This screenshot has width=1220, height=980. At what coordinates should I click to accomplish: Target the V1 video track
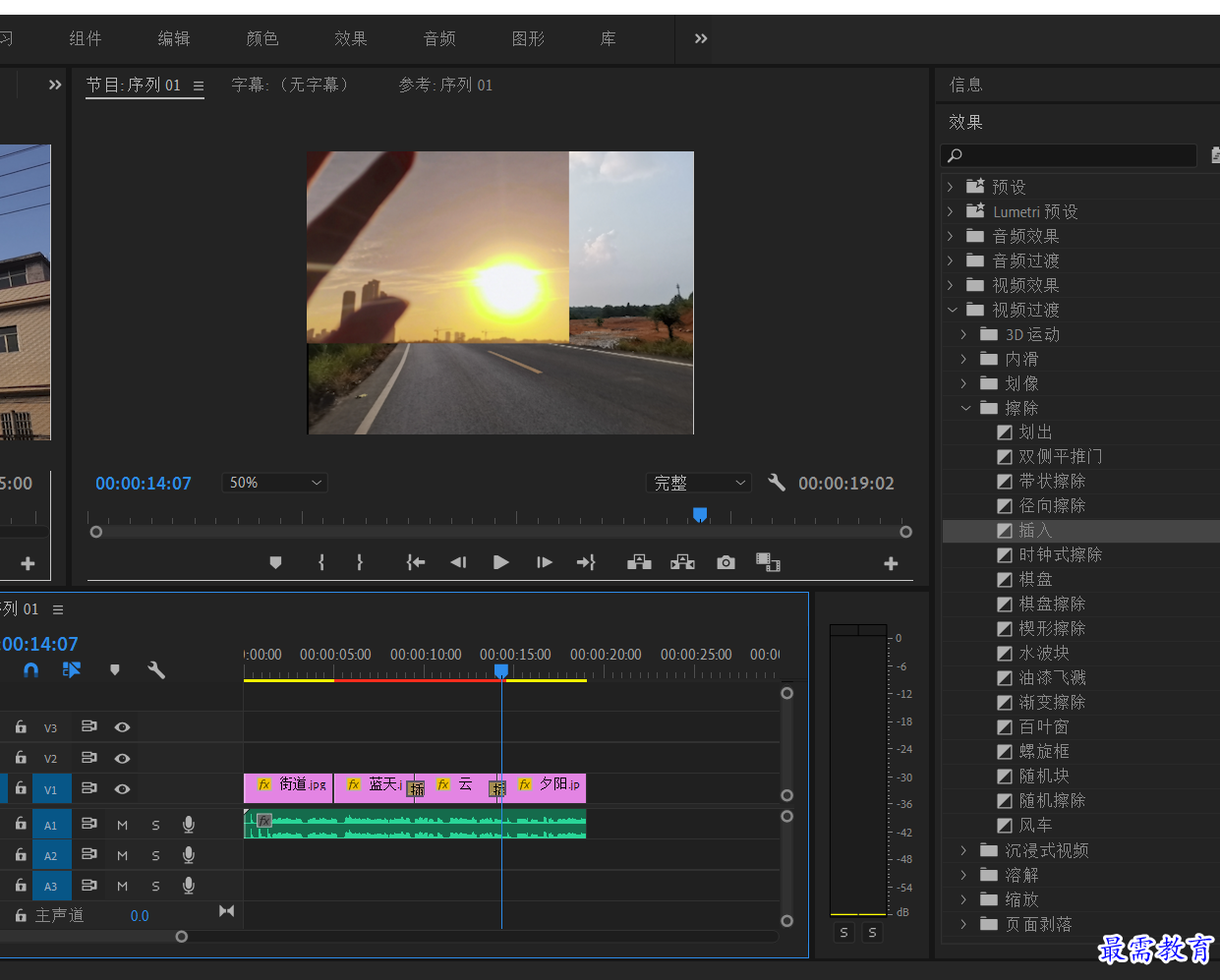(x=51, y=789)
